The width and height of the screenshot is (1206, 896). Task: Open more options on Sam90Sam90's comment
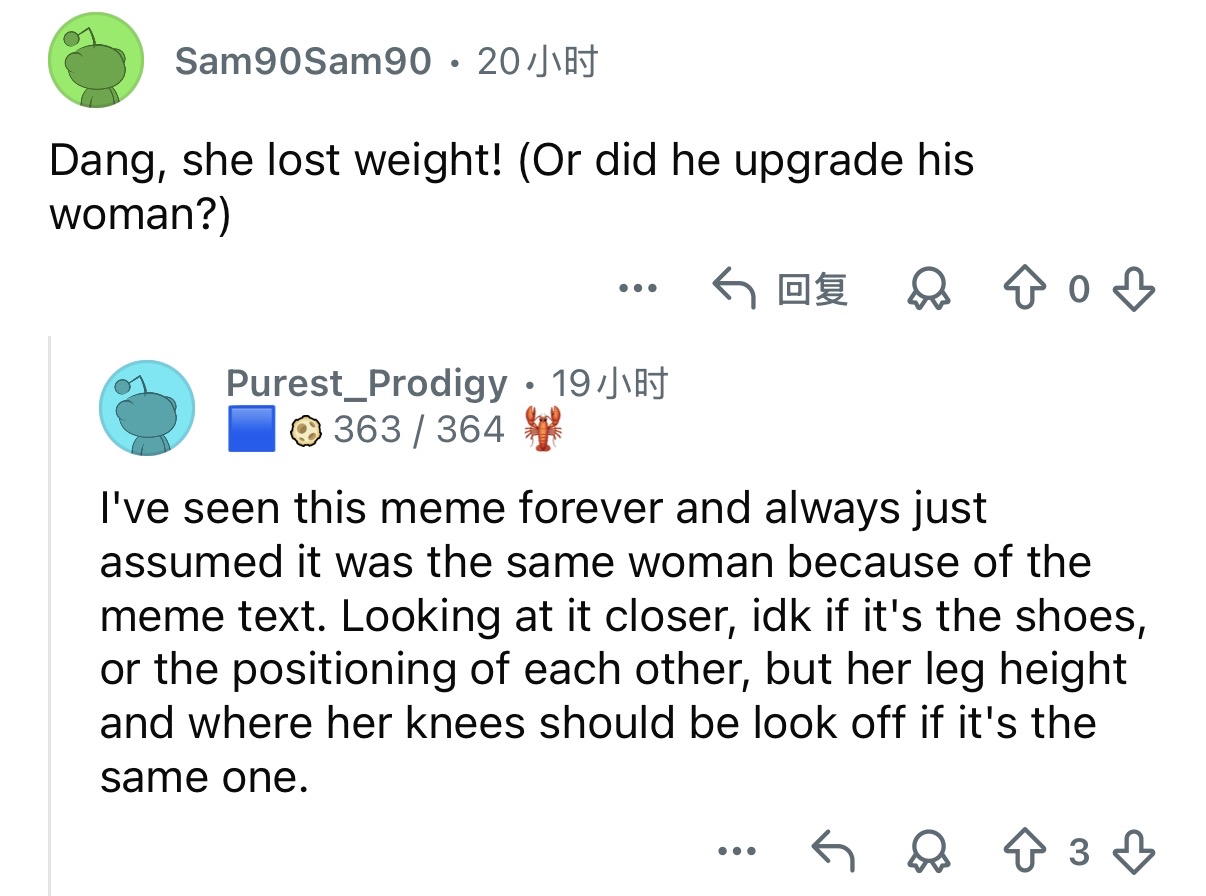point(637,290)
